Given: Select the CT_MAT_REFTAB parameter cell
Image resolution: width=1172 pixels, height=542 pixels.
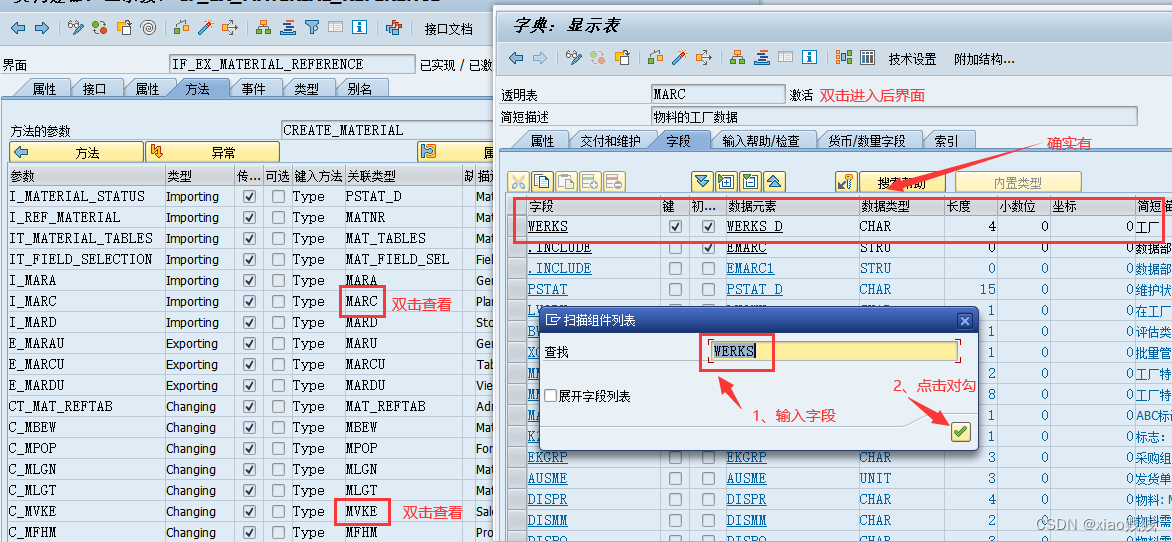Looking at the screenshot, I should [85, 407].
